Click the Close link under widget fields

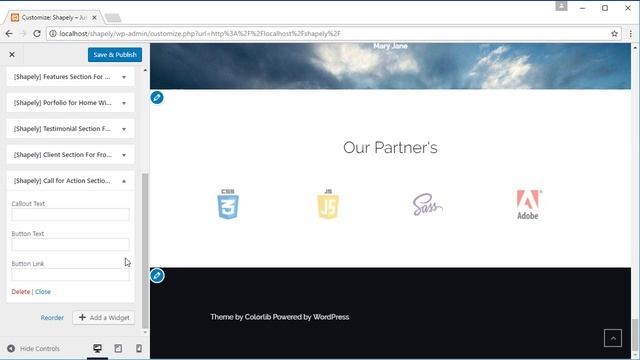click(43, 291)
